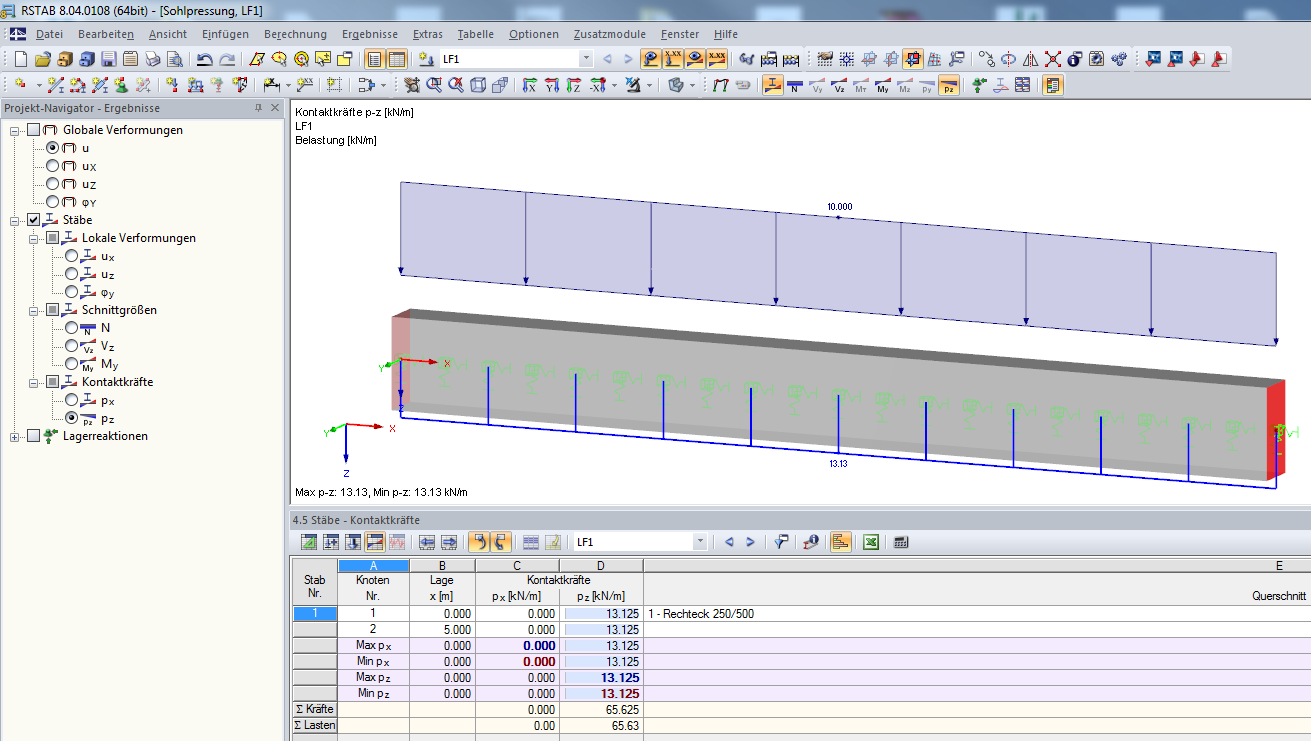Go to next load case arrow in table
This screenshot has height=741, width=1311.
(751, 542)
